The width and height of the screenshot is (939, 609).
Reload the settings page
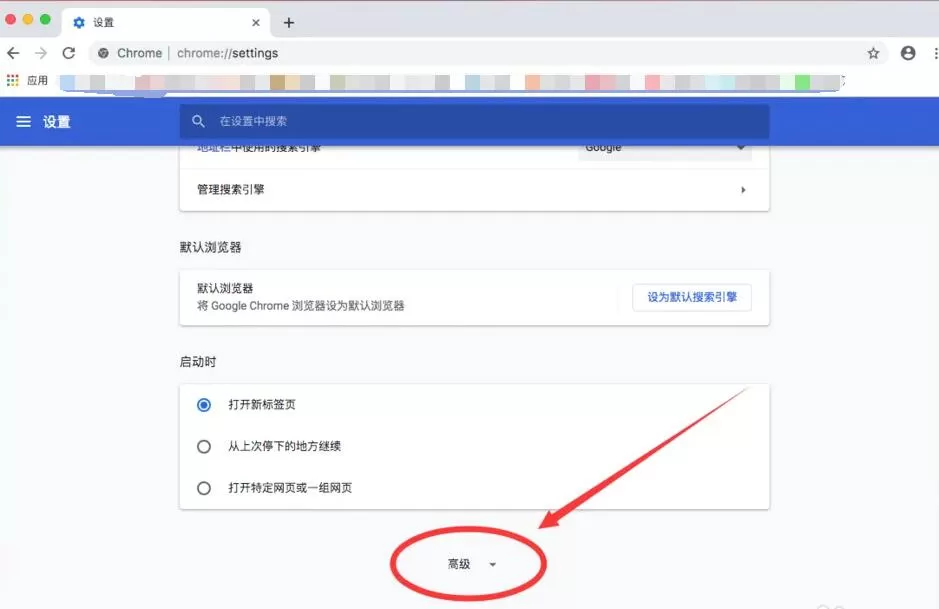[69, 53]
